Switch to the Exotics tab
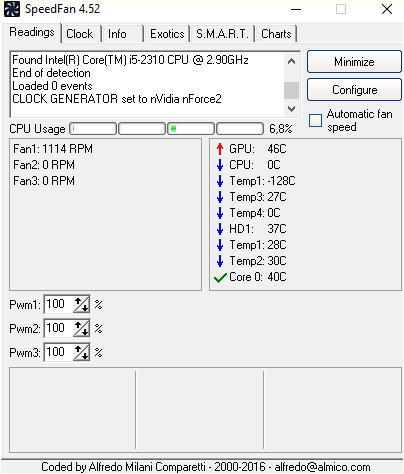 pyautogui.click(x=167, y=34)
